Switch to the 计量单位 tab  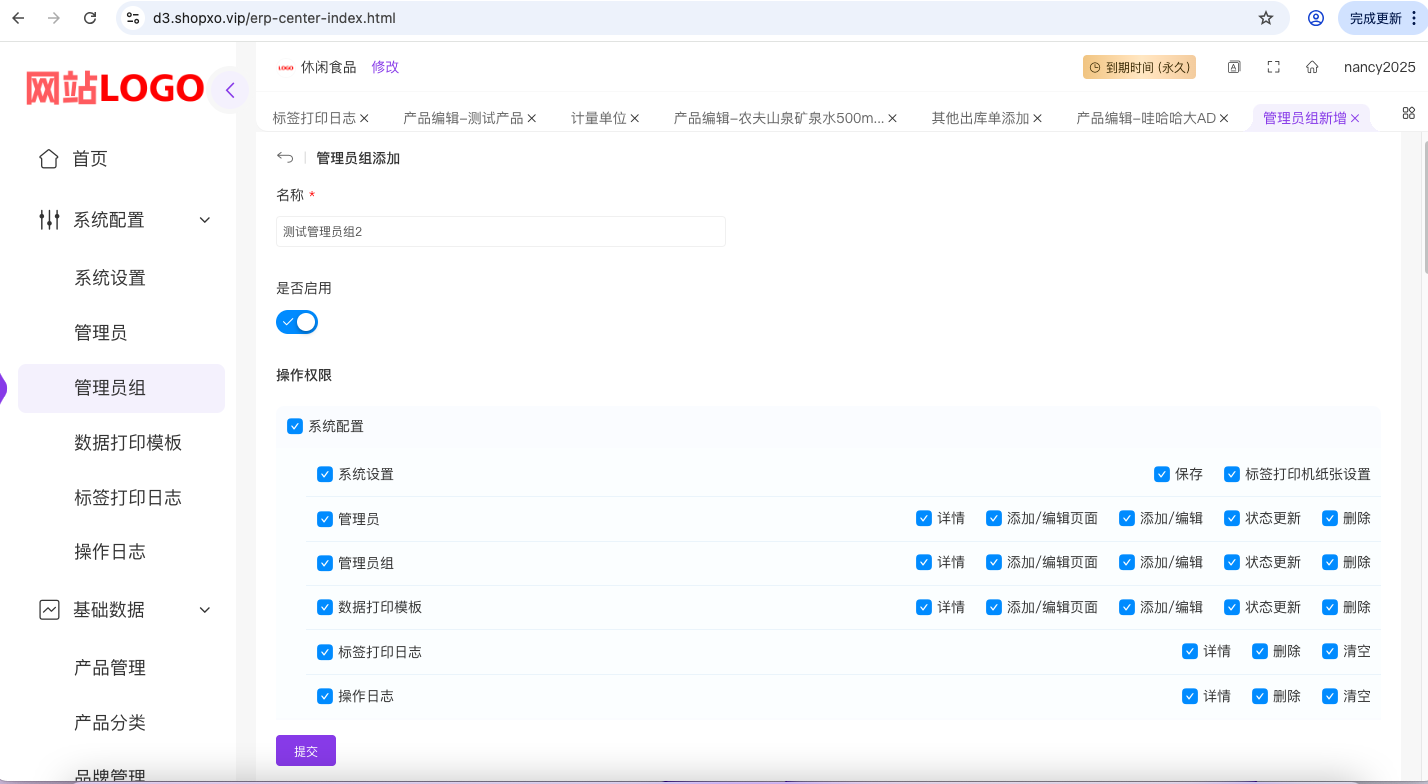[x=598, y=118]
